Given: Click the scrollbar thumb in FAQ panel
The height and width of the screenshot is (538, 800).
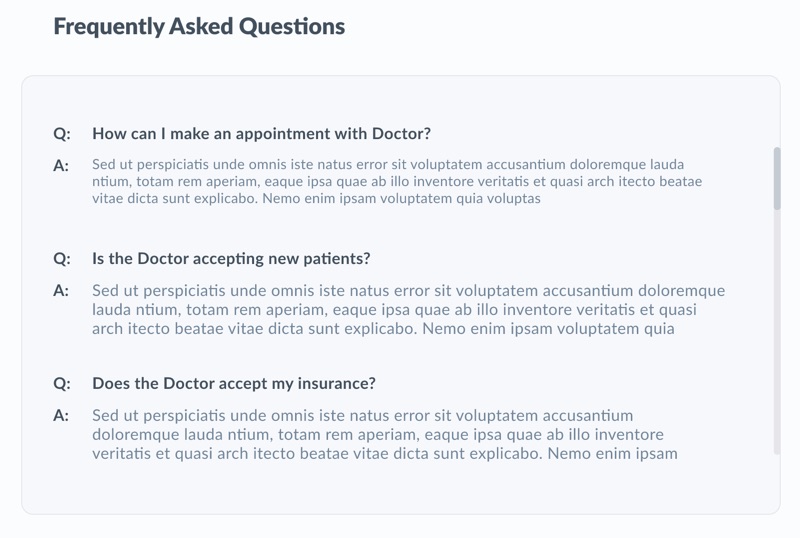Looking at the screenshot, I should coord(777,179).
